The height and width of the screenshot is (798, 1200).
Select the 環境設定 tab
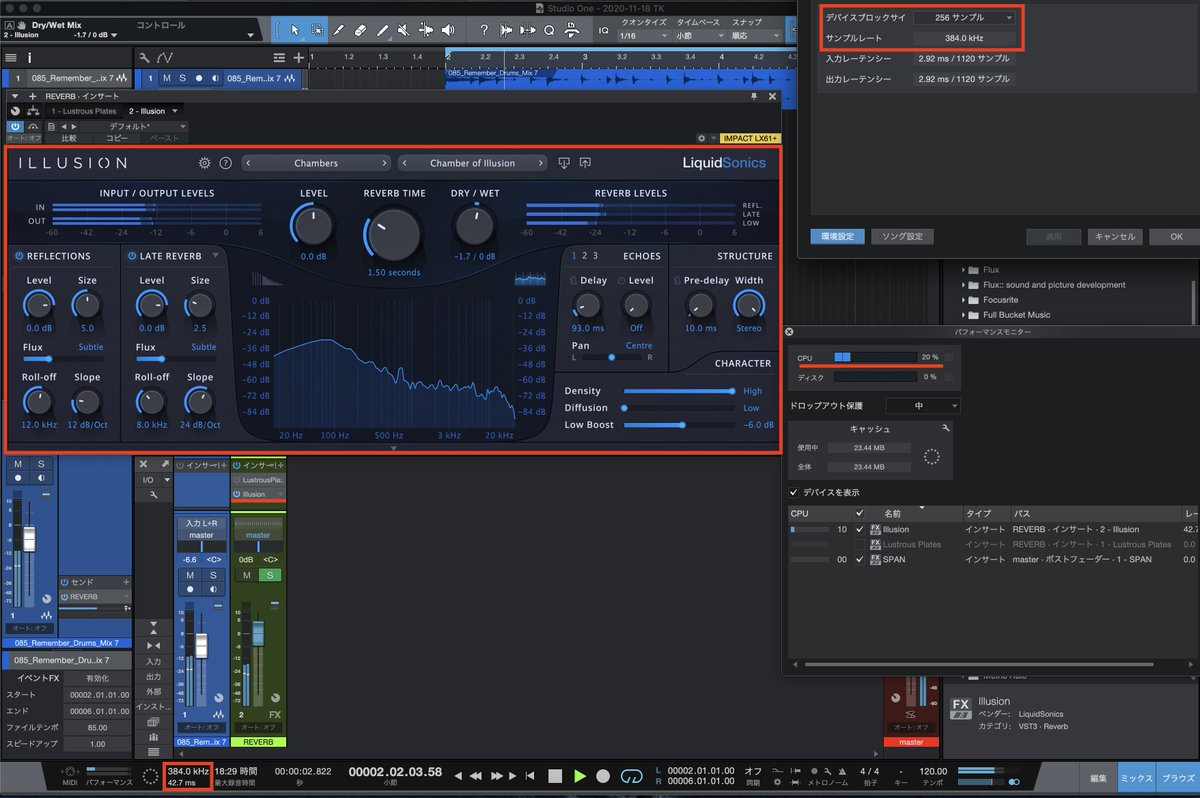(837, 237)
